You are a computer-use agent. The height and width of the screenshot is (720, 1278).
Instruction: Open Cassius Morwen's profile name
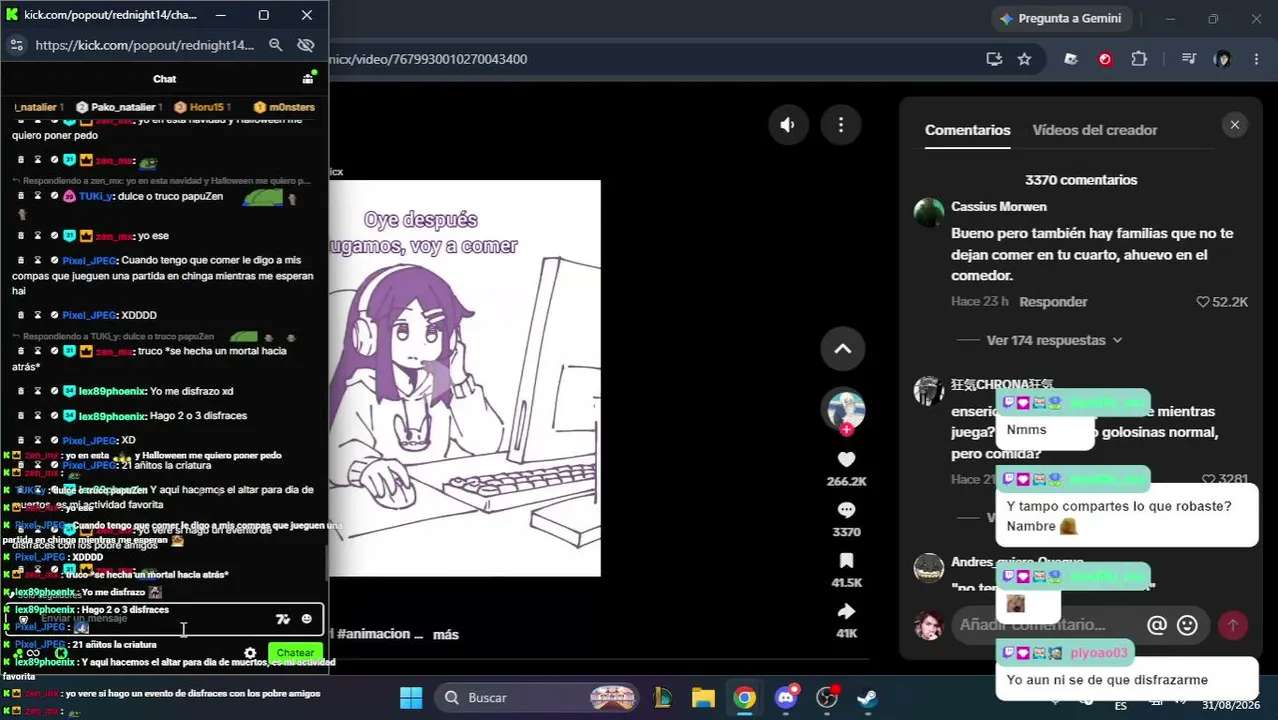tap(998, 207)
